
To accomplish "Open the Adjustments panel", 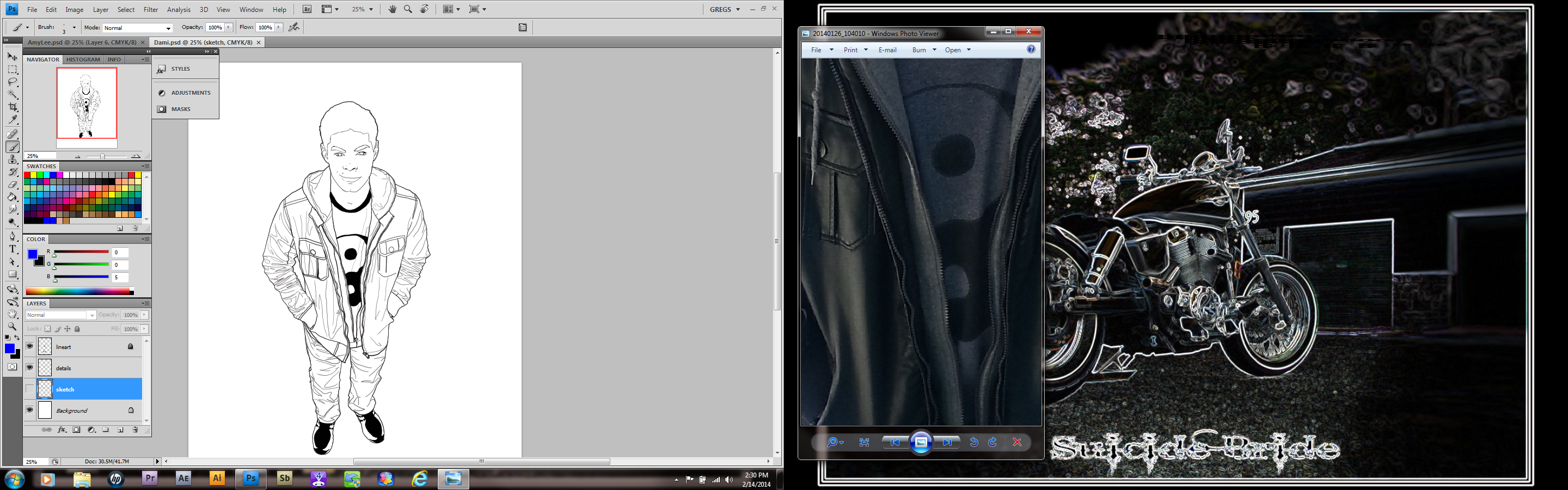I will (x=185, y=93).
